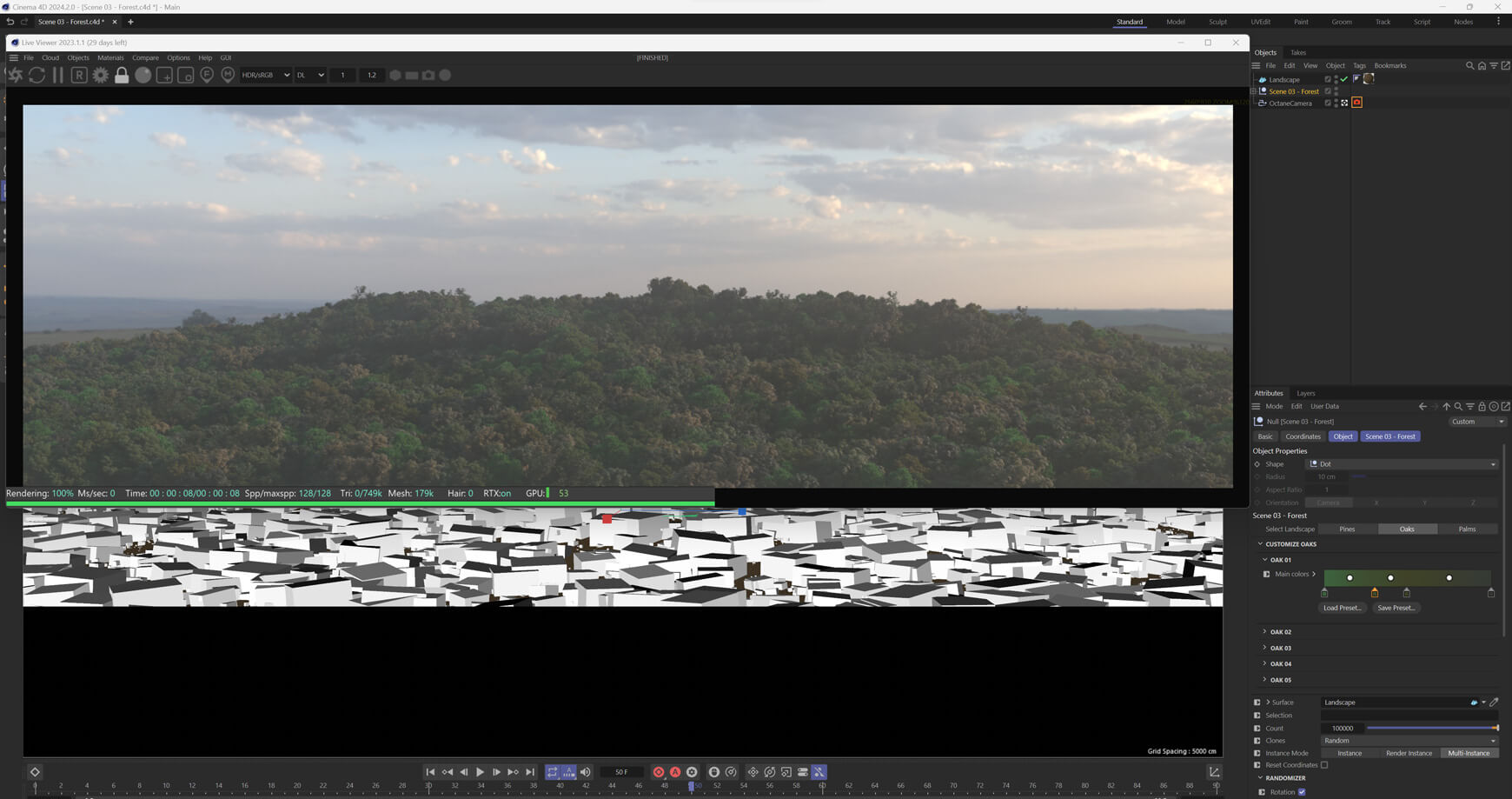Viewport: 1512px width, 799px height.
Task: Toggle Landscape enabled green checkmark
Action: tap(1344, 79)
